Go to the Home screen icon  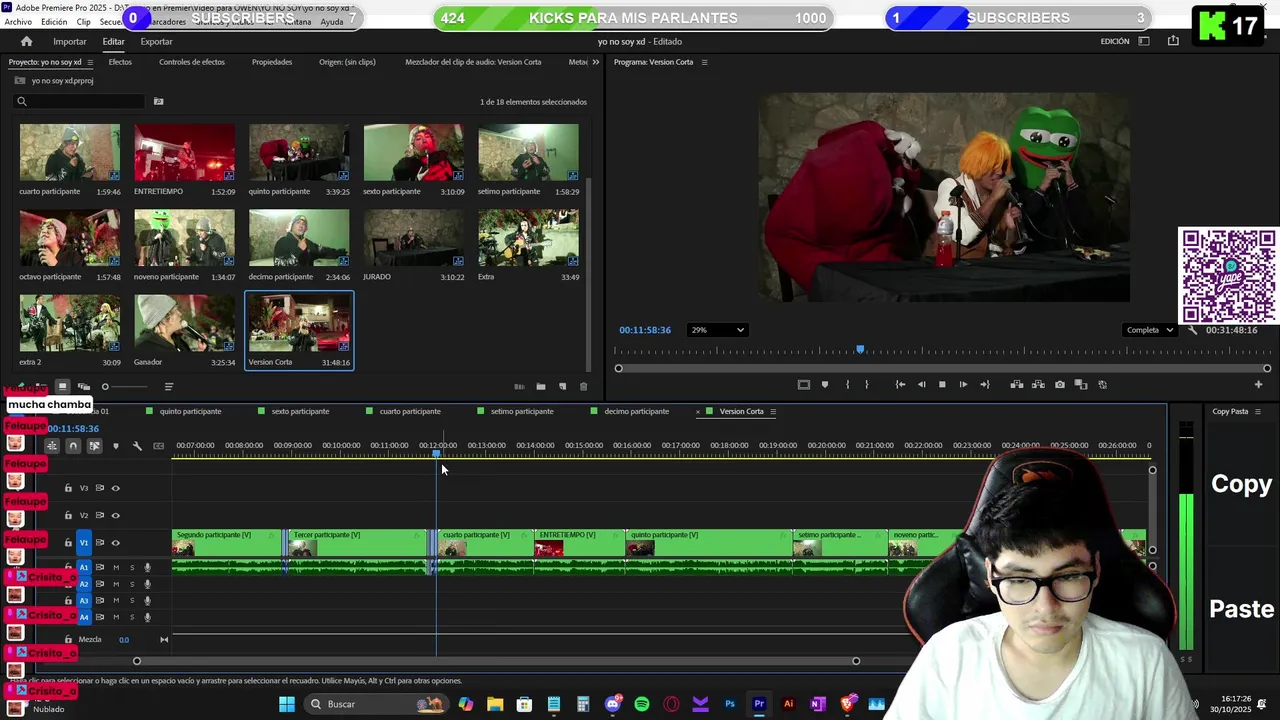click(x=26, y=41)
